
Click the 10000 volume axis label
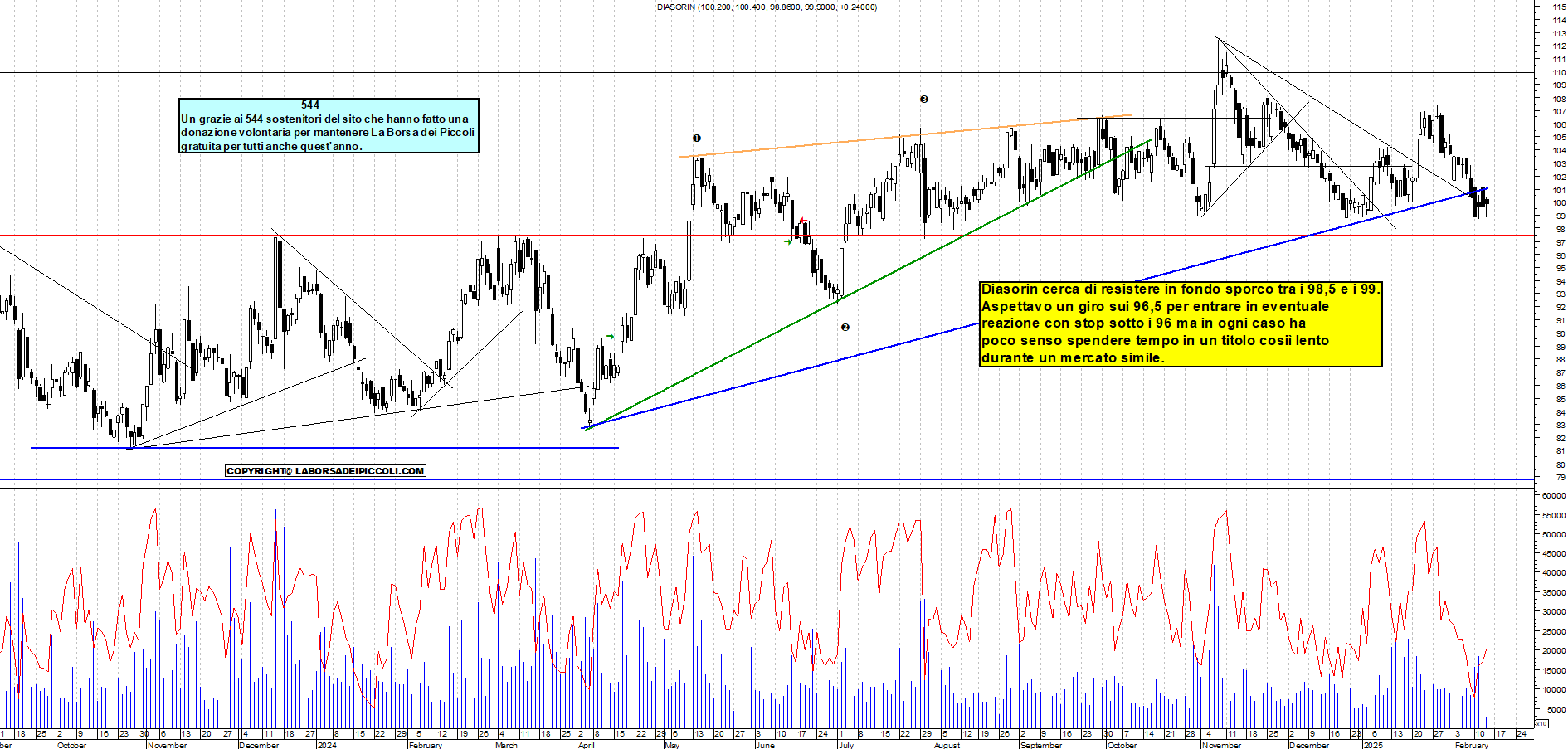[x=1554, y=690]
